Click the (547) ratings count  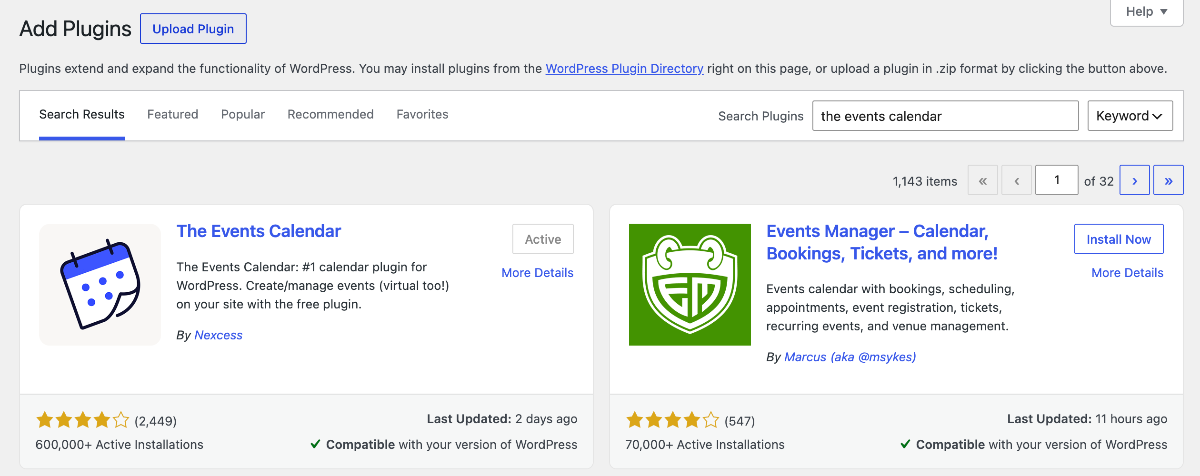pyautogui.click(x=740, y=421)
